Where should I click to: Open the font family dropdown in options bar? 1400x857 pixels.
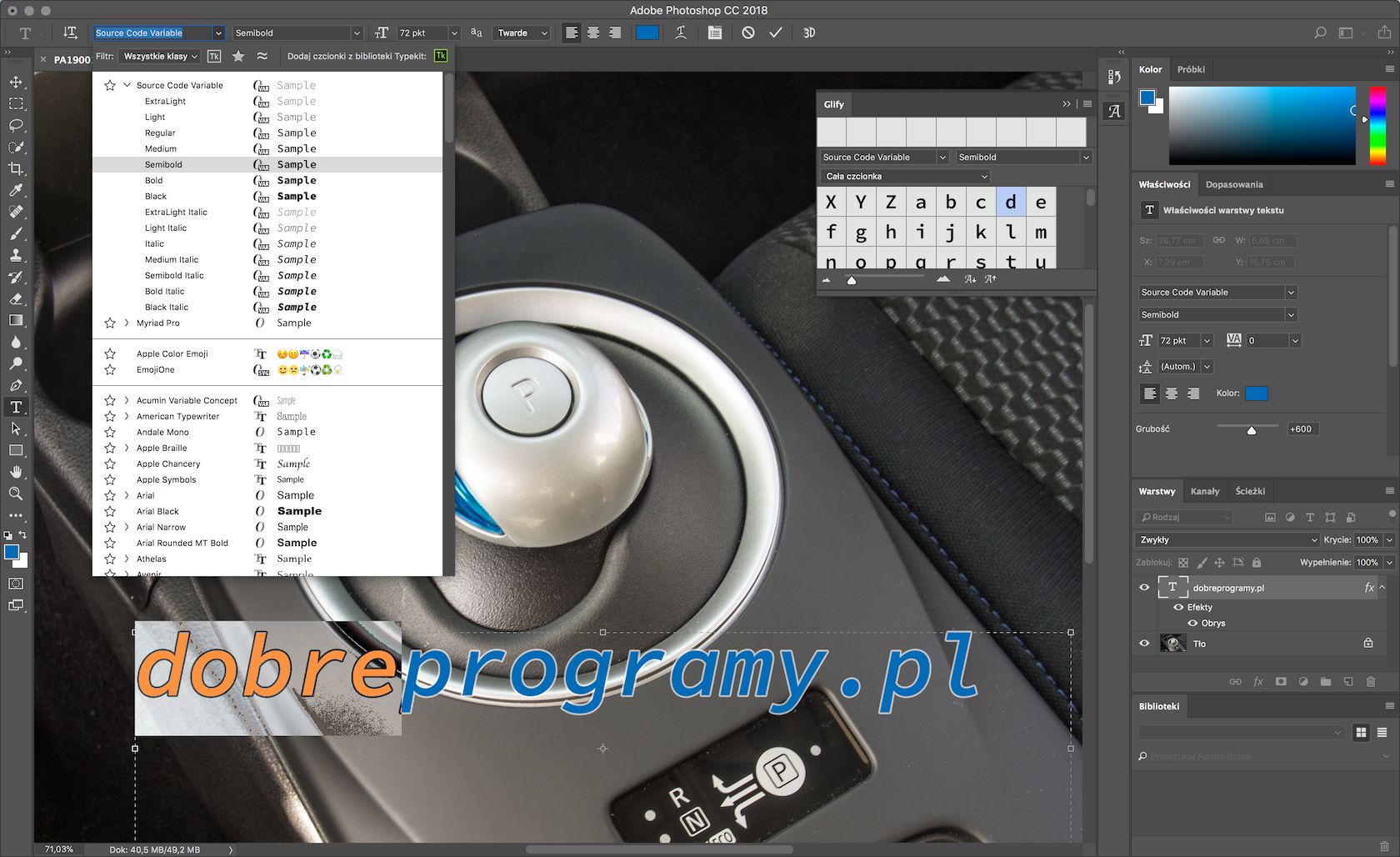pos(218,33)
